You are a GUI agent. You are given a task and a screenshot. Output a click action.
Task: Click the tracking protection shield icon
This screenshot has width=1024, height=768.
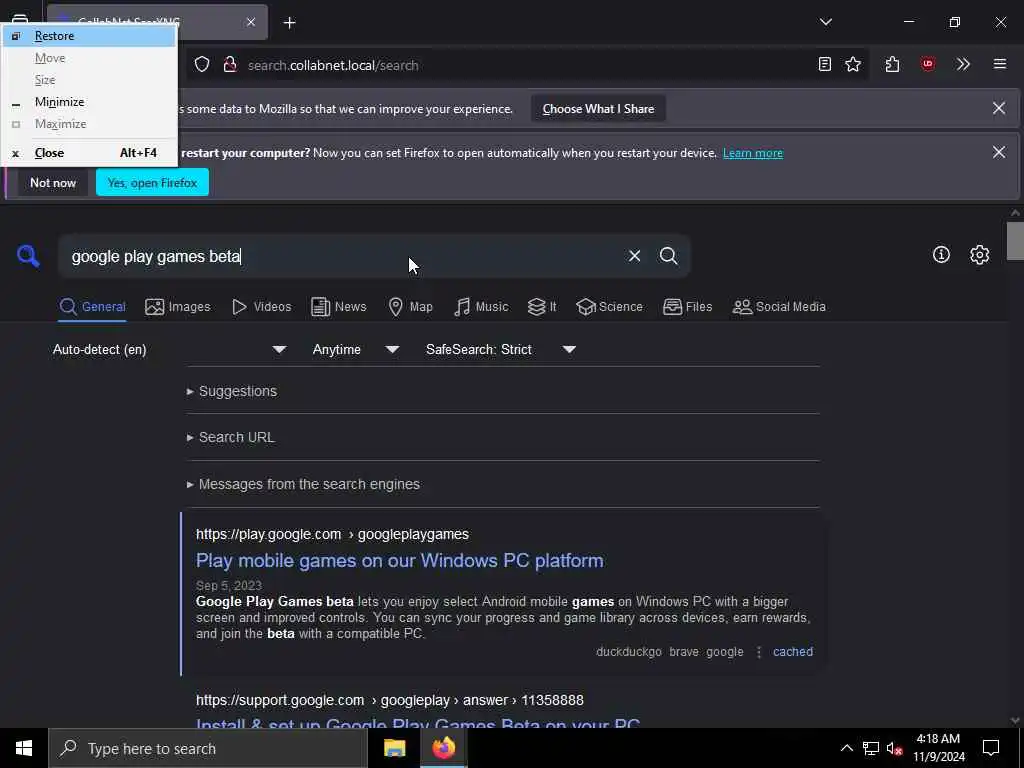pyautogui.click(x=202, y=65)
